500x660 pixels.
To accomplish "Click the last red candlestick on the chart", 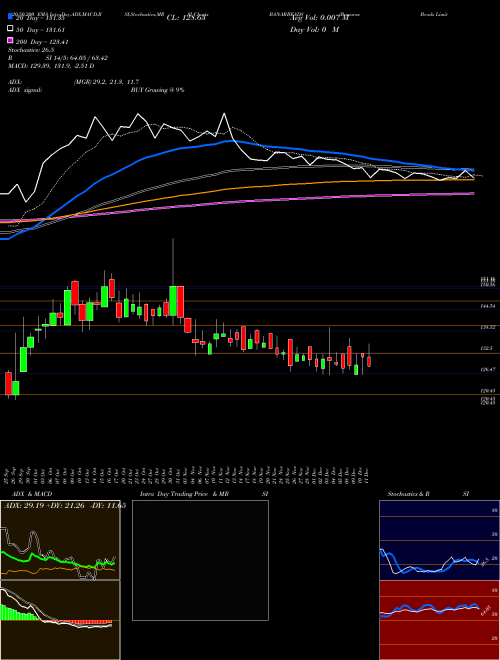I will [369, 361].
